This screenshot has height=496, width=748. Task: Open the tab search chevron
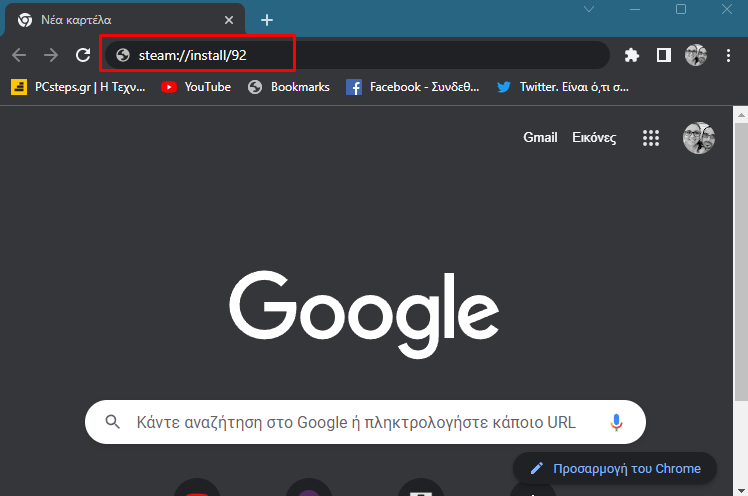[x=589, y=9]
